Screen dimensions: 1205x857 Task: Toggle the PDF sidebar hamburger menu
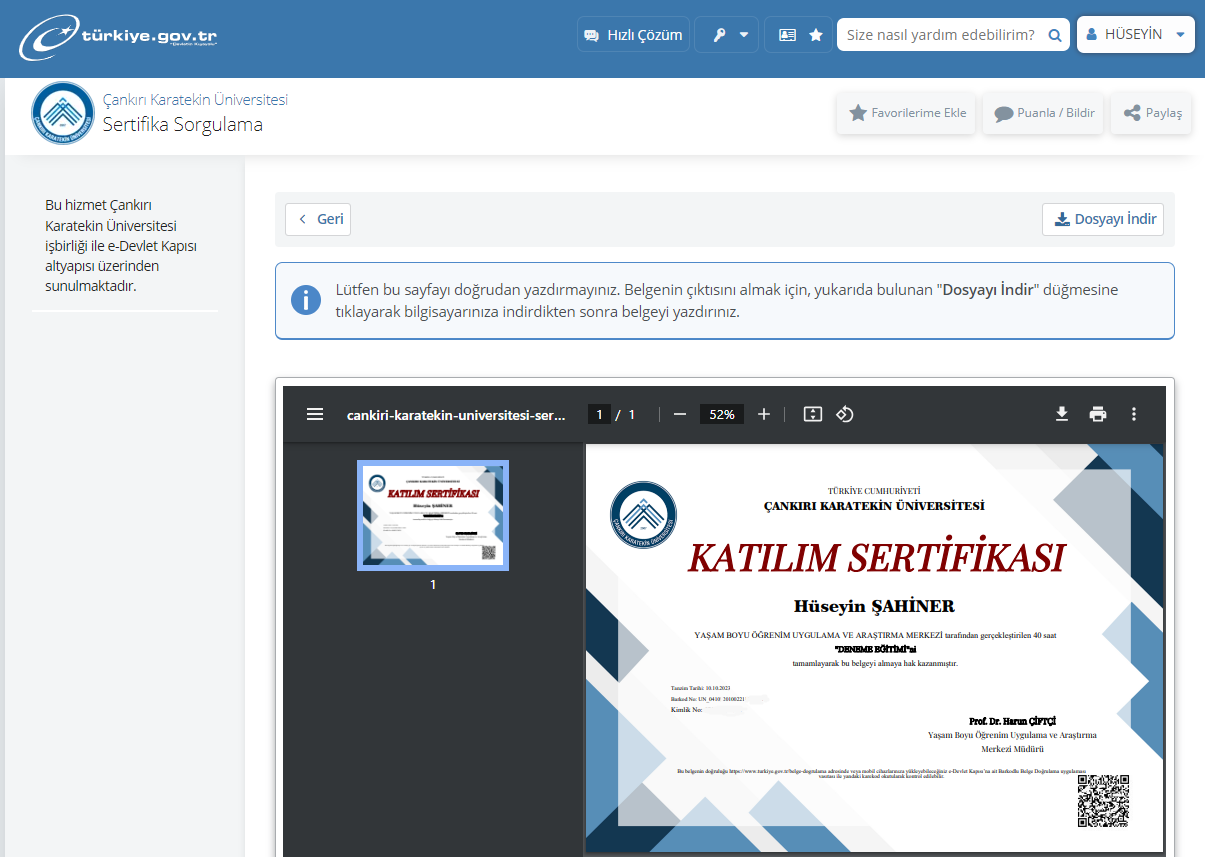pos(315,414)
